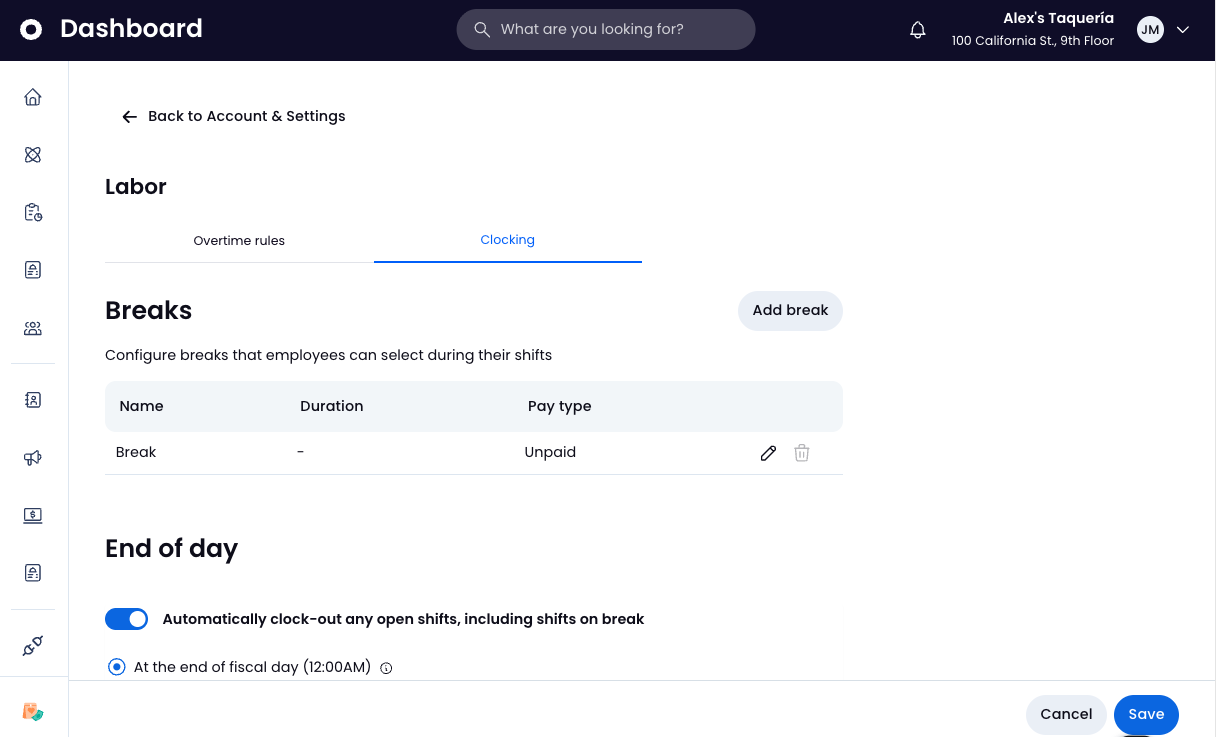Delete the Break row with trash icon
This screenshot has width=1216, height=737.
801,453
